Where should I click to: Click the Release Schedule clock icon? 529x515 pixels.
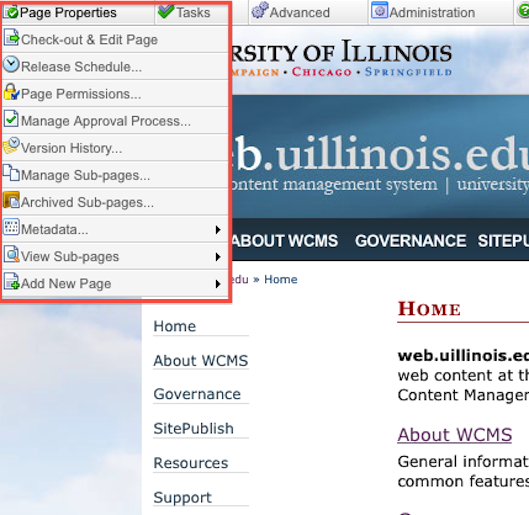pos(11,64)
